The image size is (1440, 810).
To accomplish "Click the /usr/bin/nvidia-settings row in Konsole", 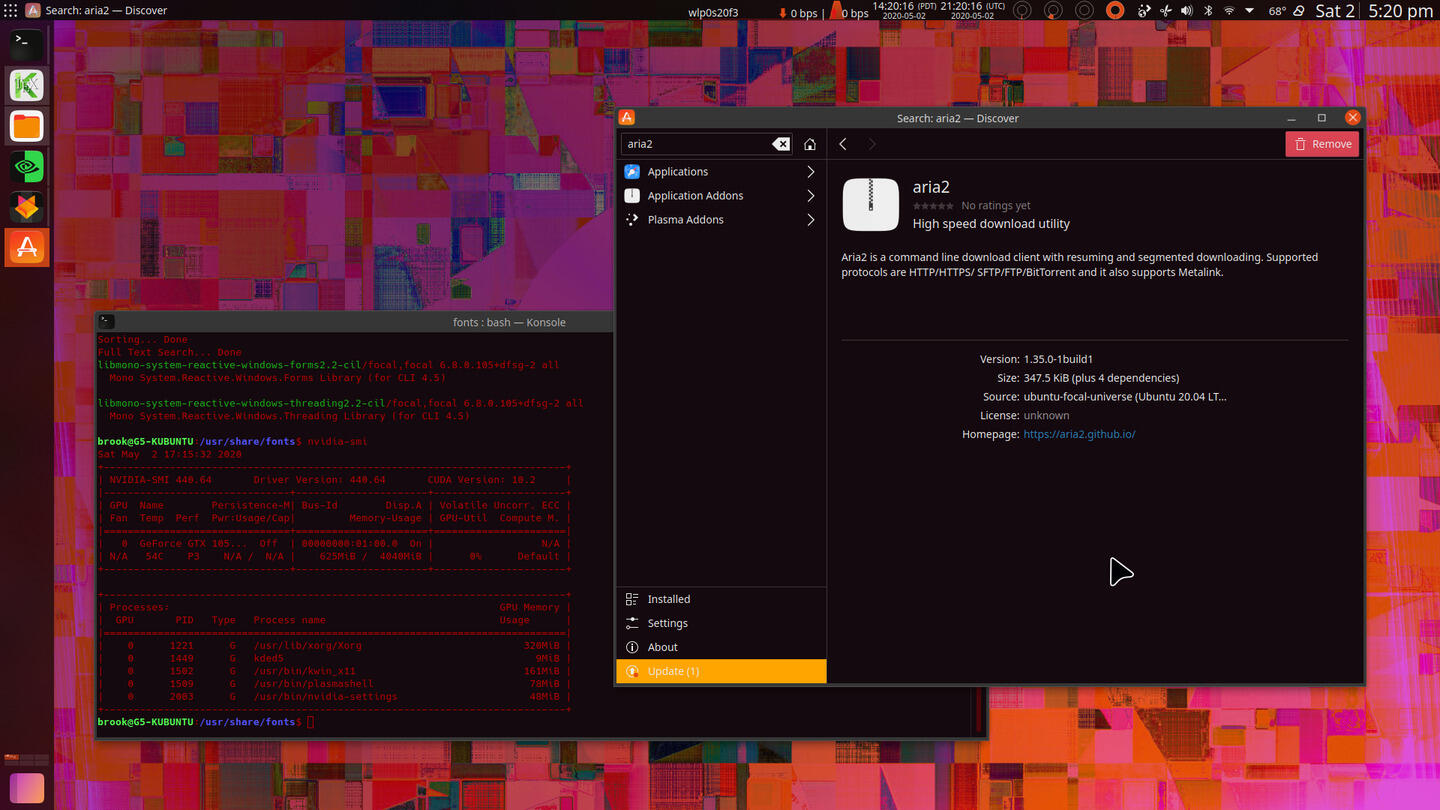I will click(334, 697).
